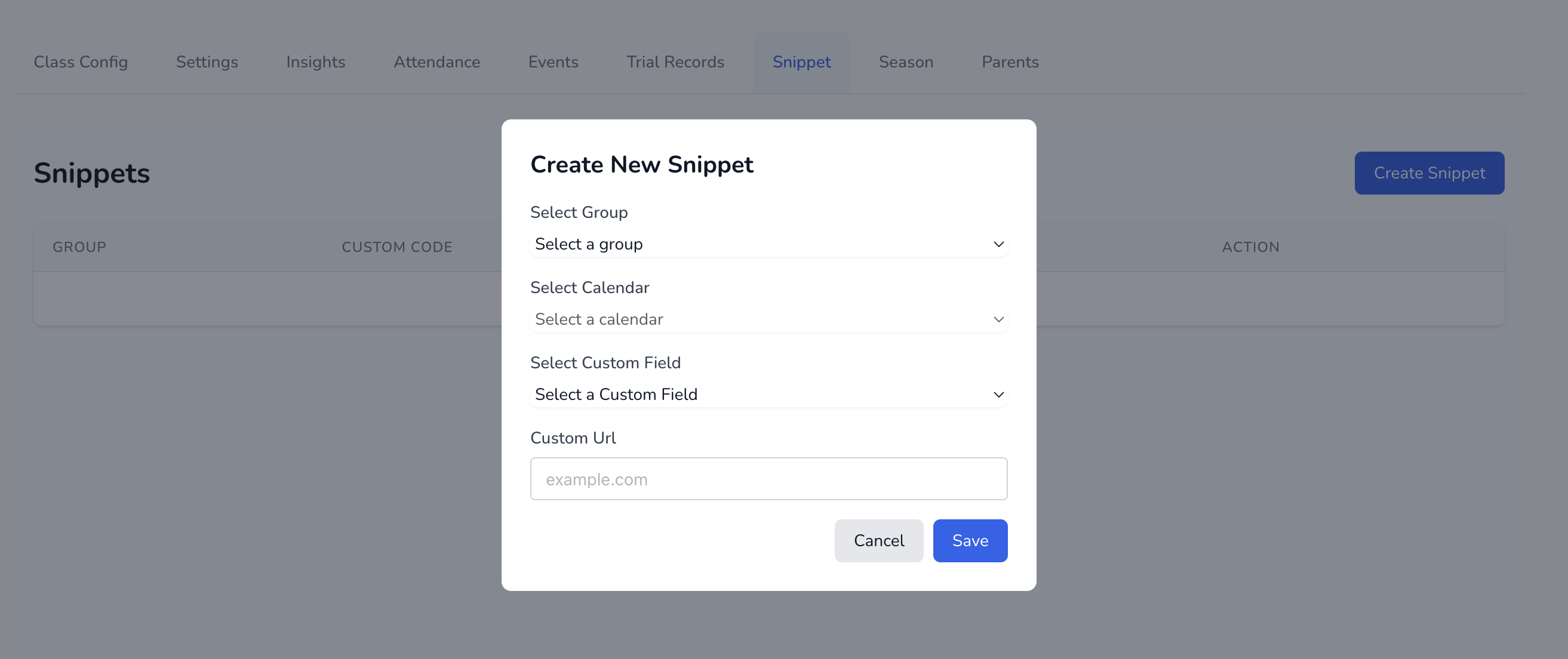
Task: Open the Select a group dropdown
Action: [x=768, y=244]
